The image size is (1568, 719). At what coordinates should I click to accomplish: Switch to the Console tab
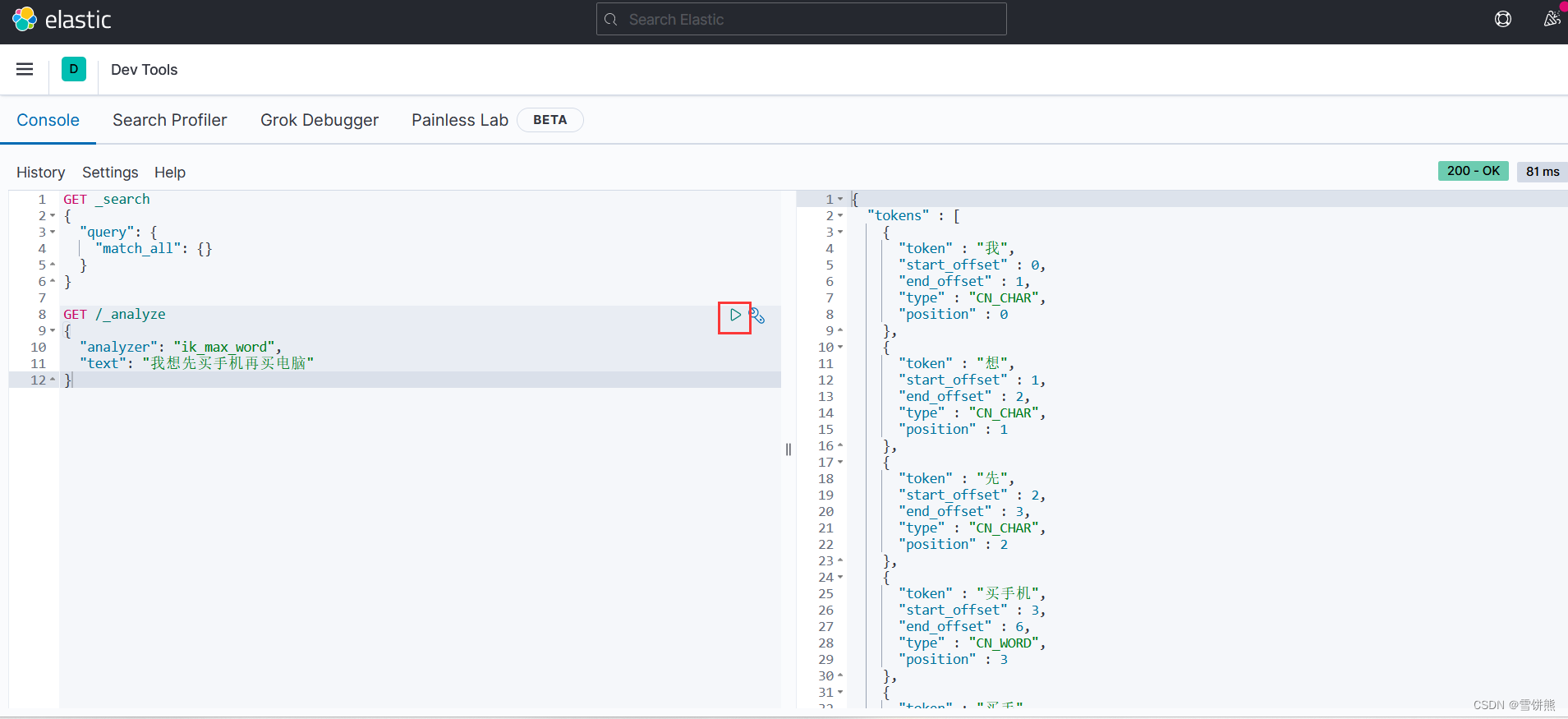[x=48, y=120]
